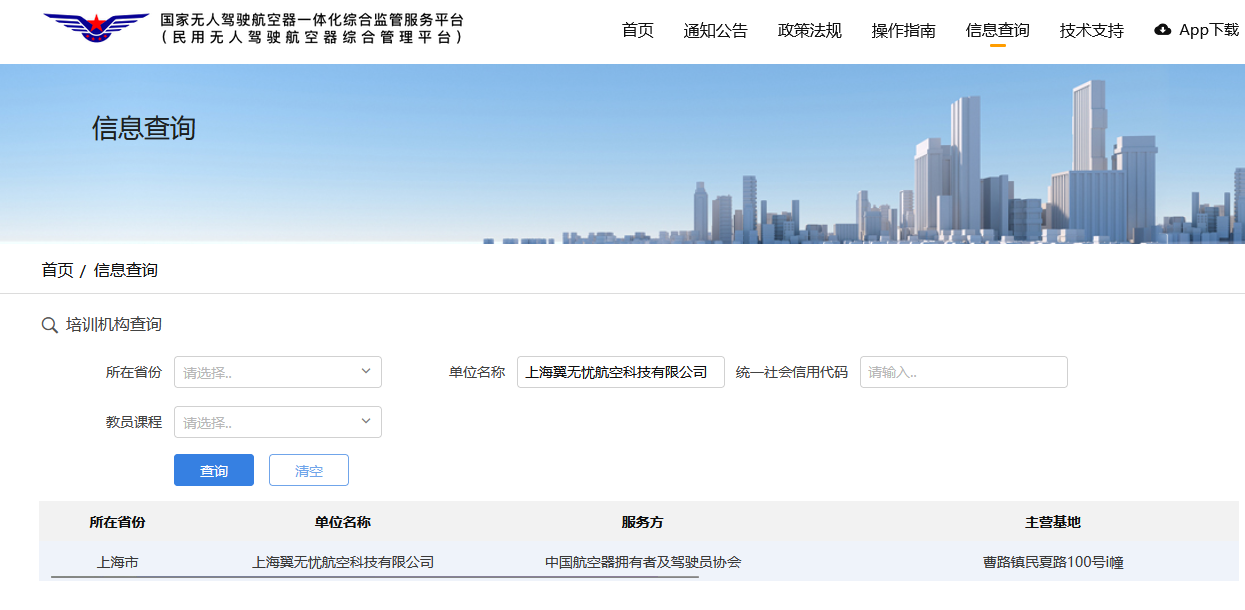This screenshot has height=610, width=1245.
Task: Click the magnifier icon beside 培训机构查询
Action: point(49,325)
